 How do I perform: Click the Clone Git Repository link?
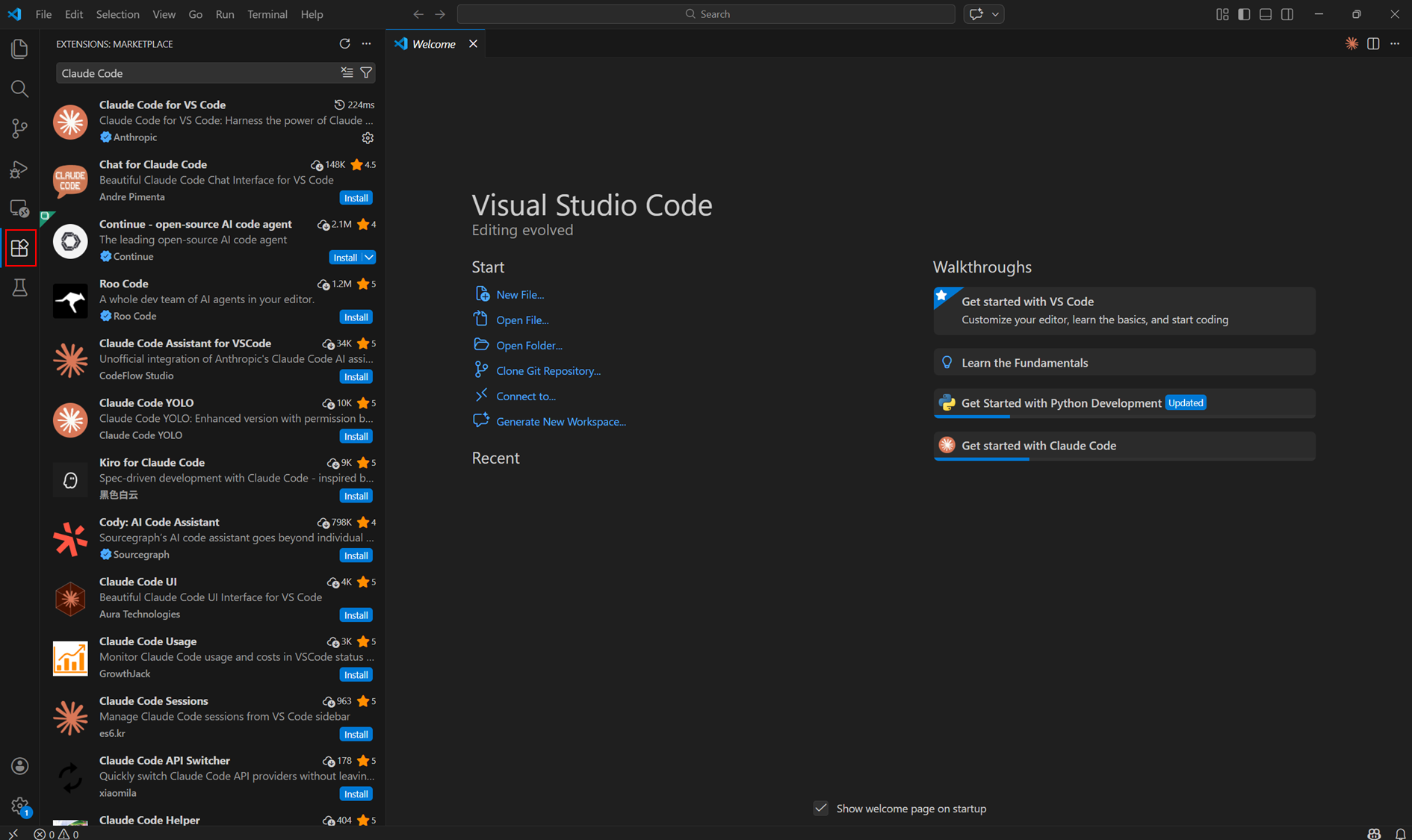(548, 370)
